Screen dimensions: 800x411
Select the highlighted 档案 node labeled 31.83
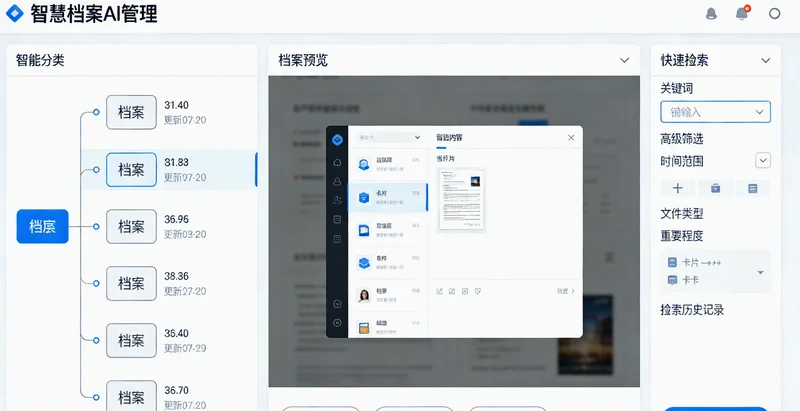[x=131, y=169]
